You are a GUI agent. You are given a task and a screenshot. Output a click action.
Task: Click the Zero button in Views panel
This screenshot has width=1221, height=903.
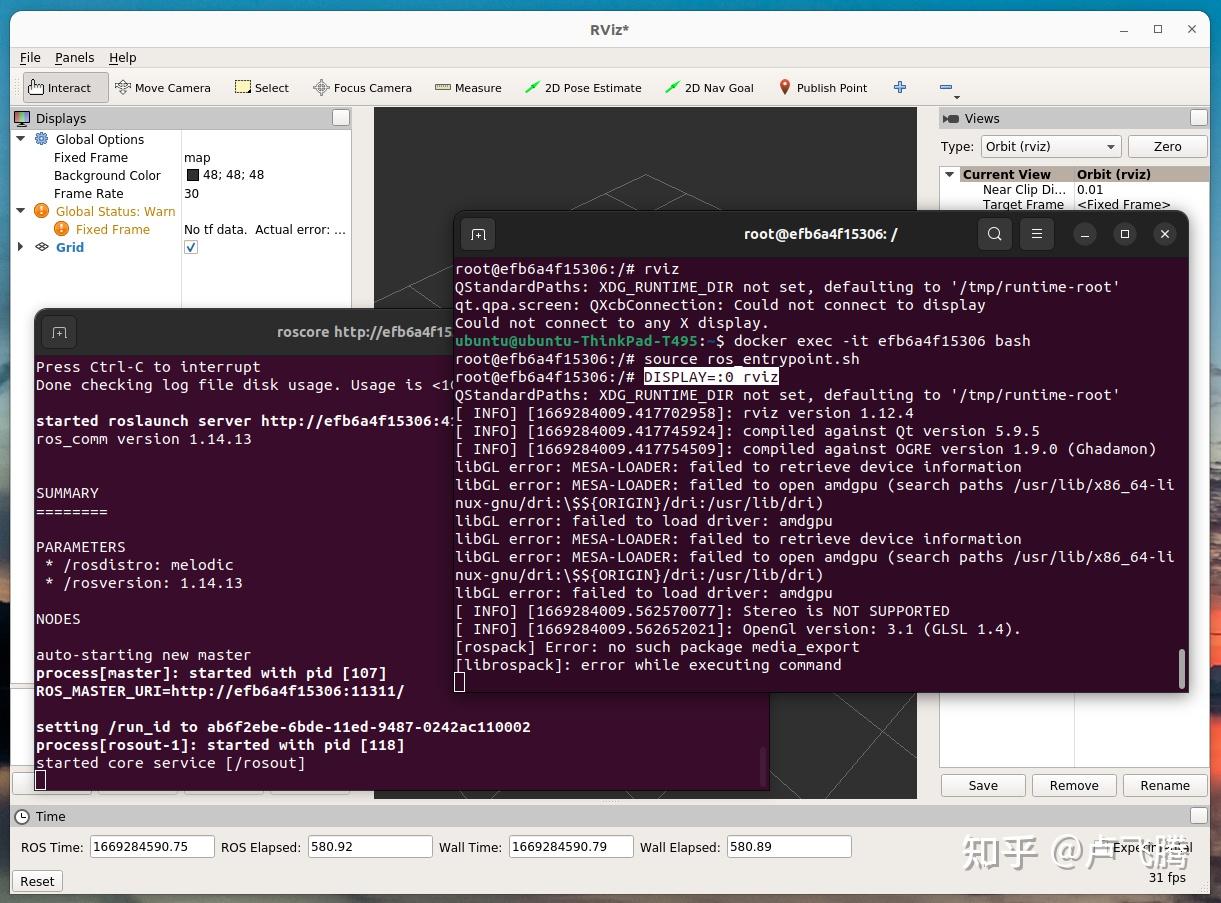coord(1167,146)
